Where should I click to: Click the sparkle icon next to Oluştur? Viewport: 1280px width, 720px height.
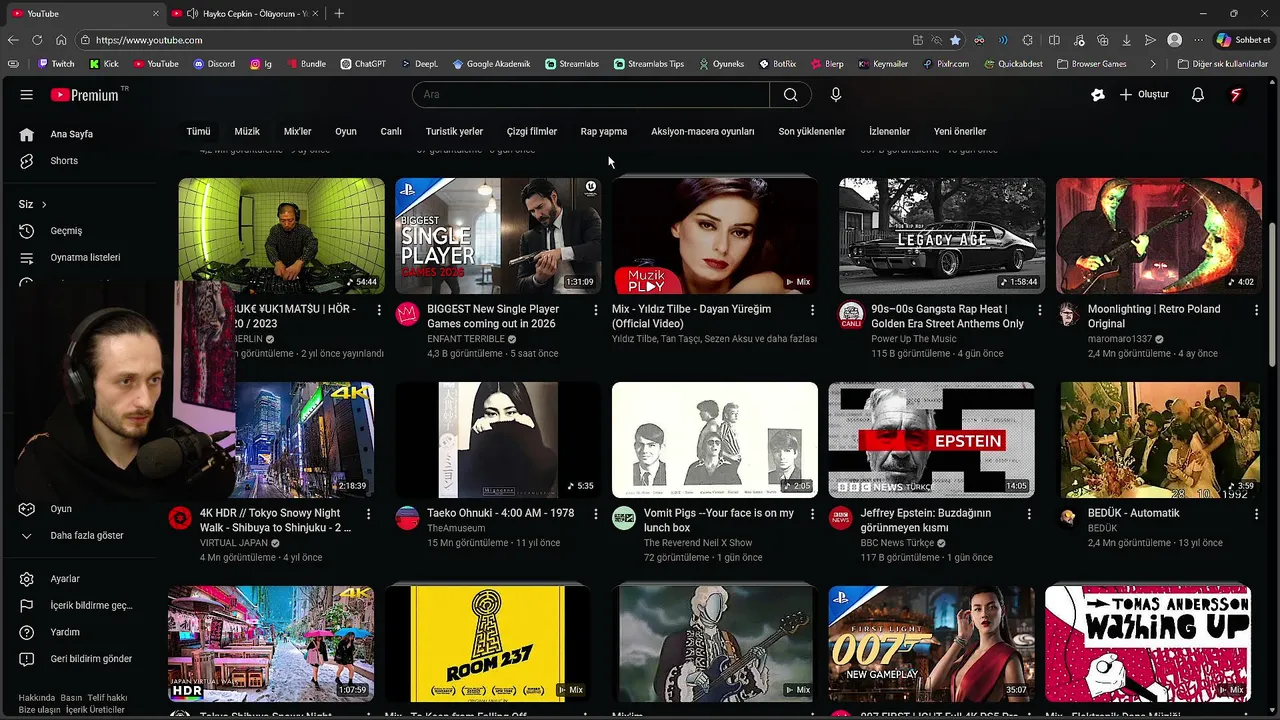tap(1098, 95)
